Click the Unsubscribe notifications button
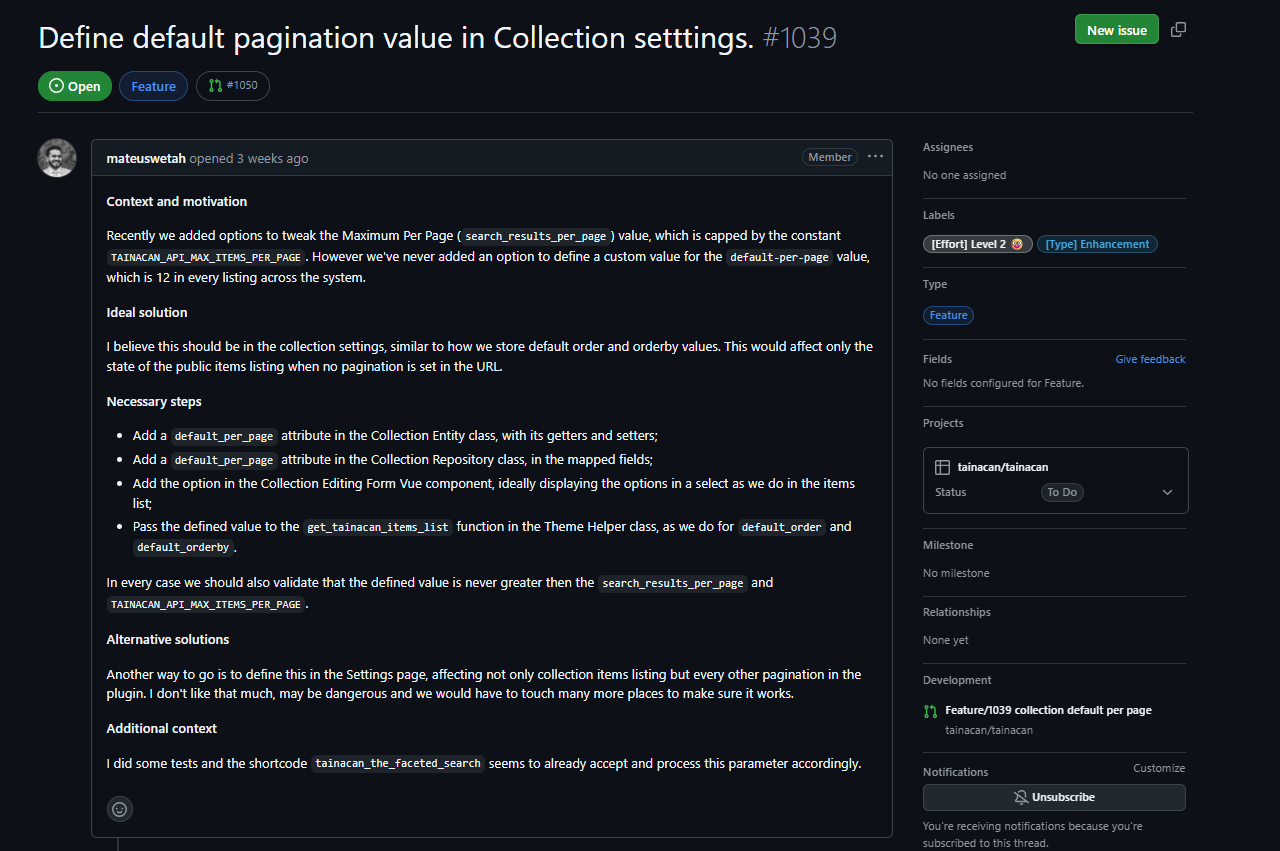The width and height of the screenshot is (1280, 851). point(1054,797)
